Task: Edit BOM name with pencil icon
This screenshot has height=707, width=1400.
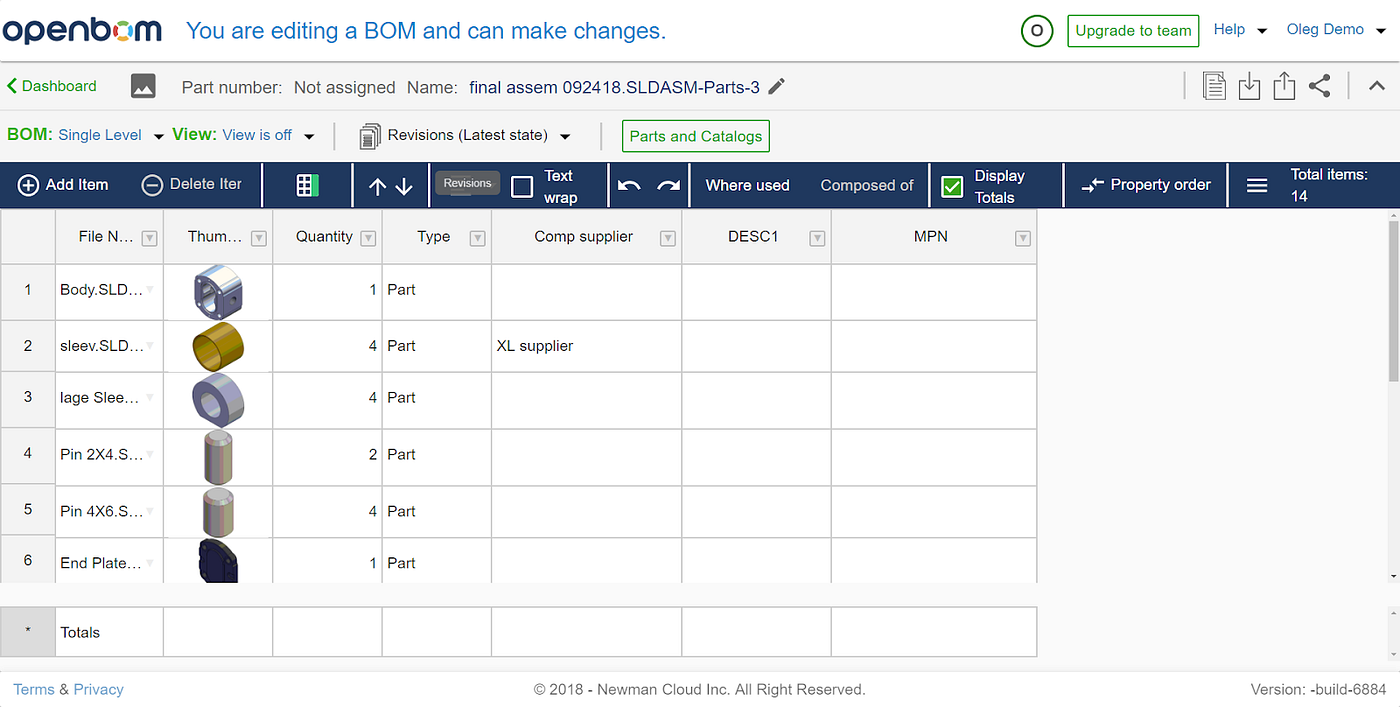Action: point(777,86)
